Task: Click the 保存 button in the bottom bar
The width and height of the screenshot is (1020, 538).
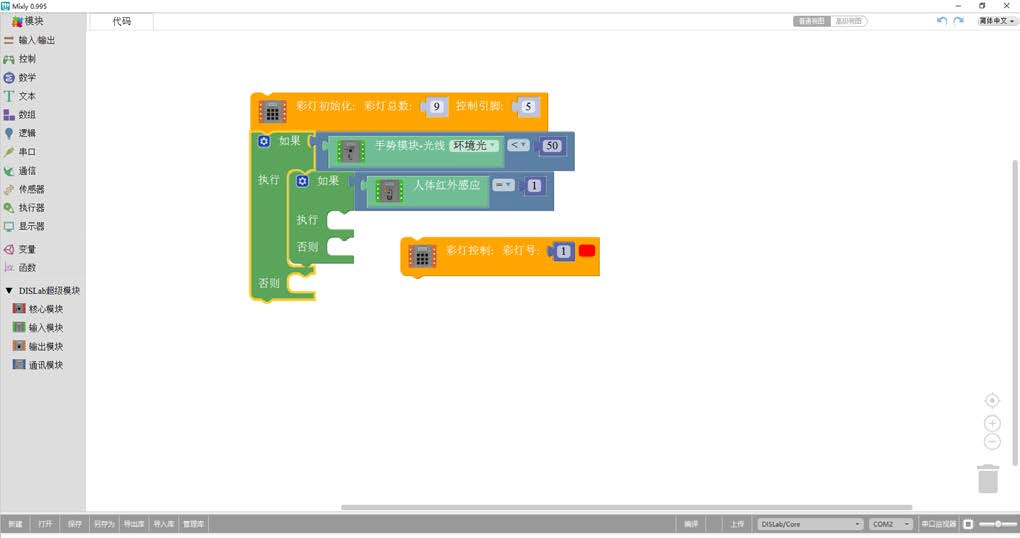Action: (x=75, y=524)
